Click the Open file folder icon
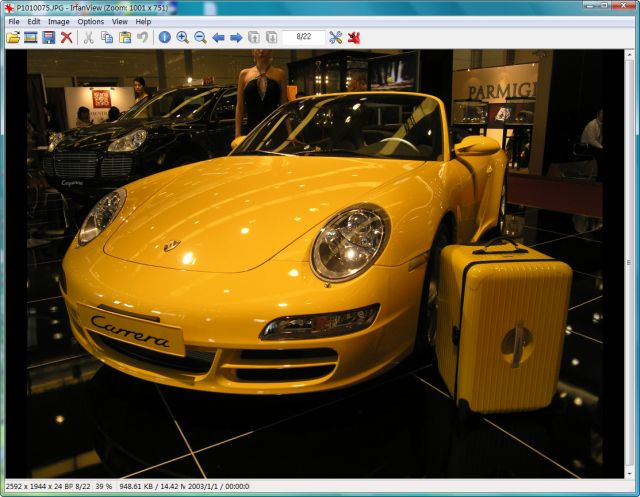 (13, 37)
